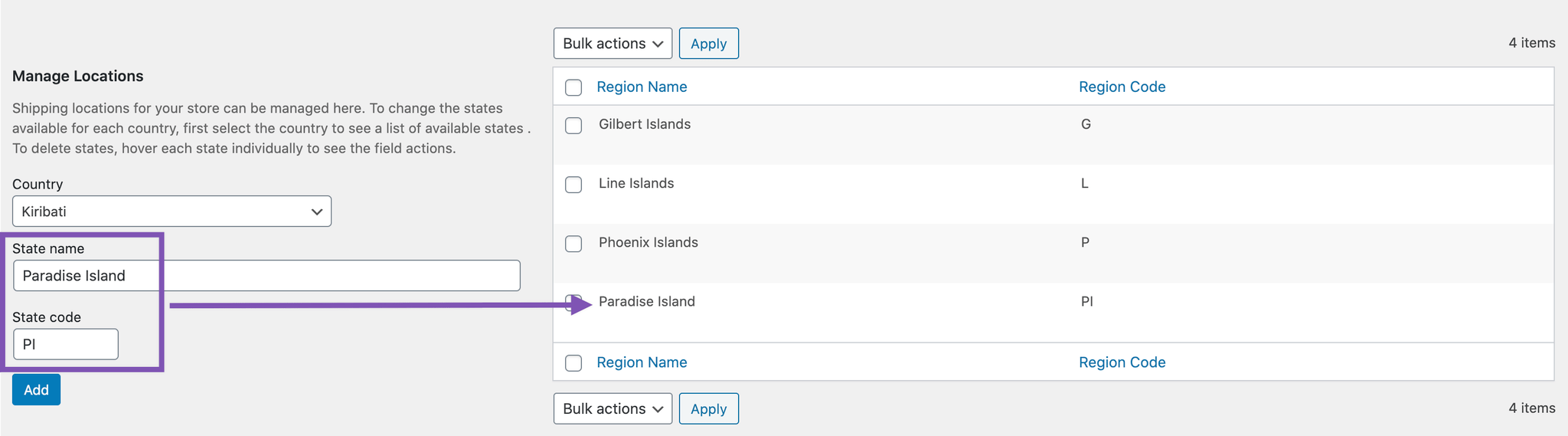
Task: Click the Phoenix Islands region name
Action: point(648,242)
